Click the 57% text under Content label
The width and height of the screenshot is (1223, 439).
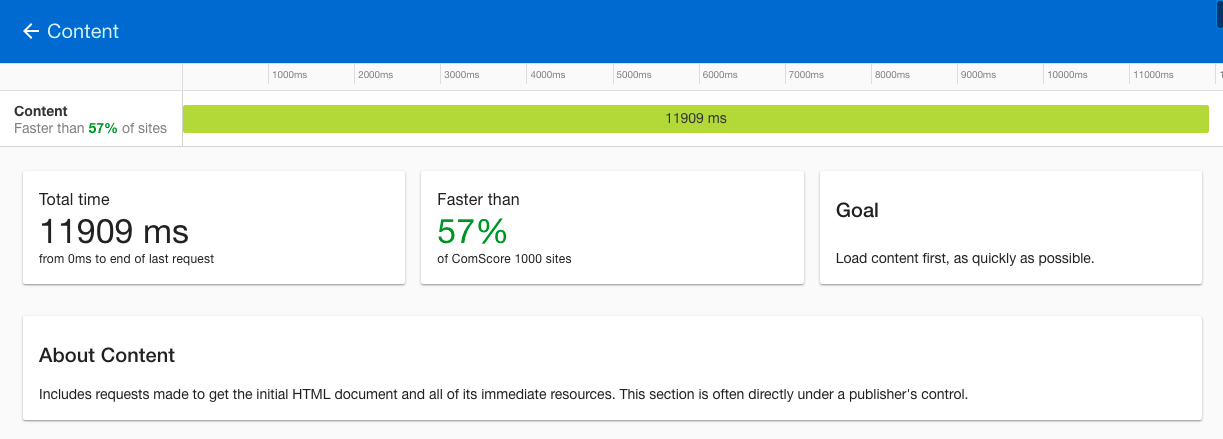tap(103, 128)
